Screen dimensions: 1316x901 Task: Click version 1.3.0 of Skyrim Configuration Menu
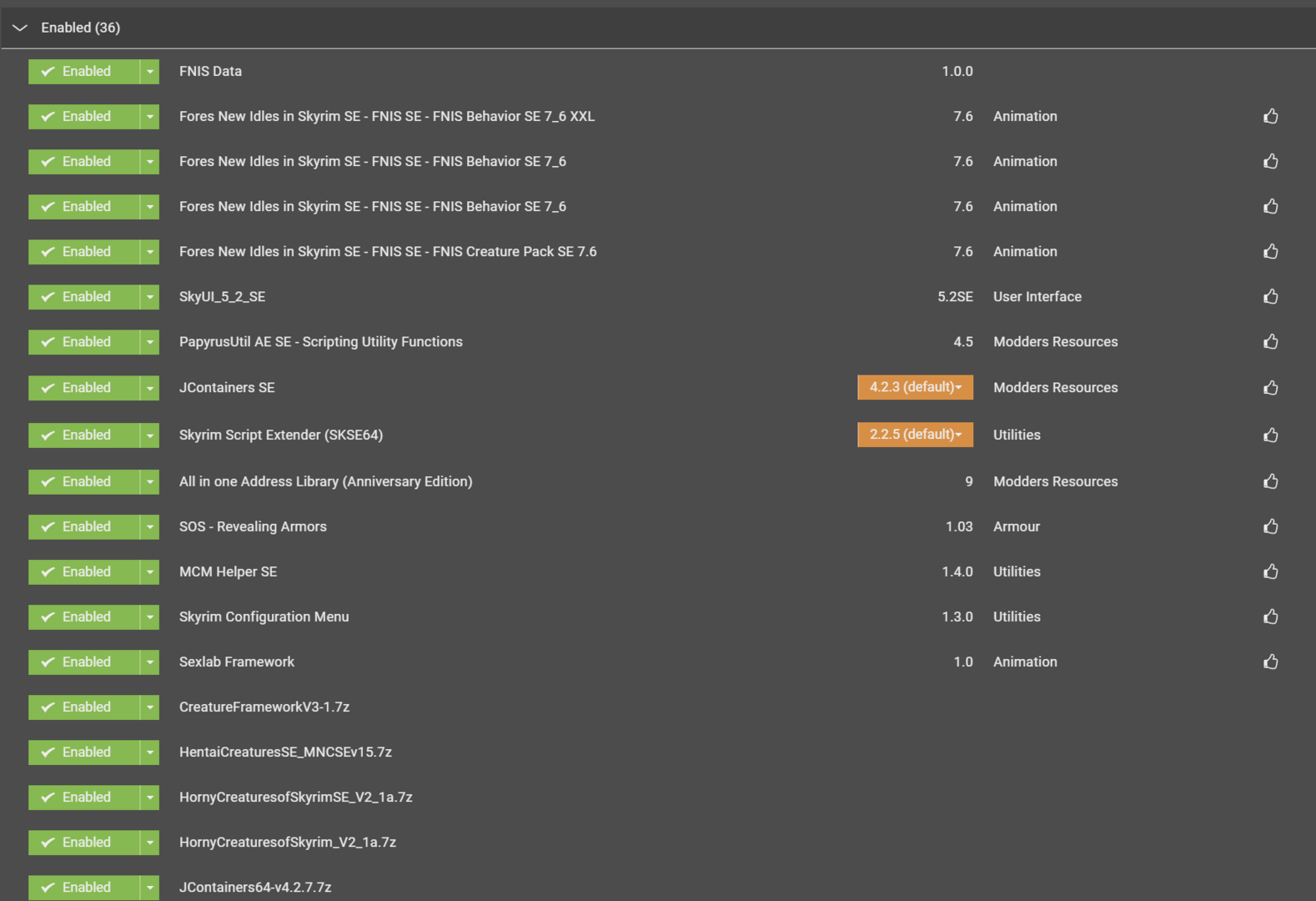(957, 617)
